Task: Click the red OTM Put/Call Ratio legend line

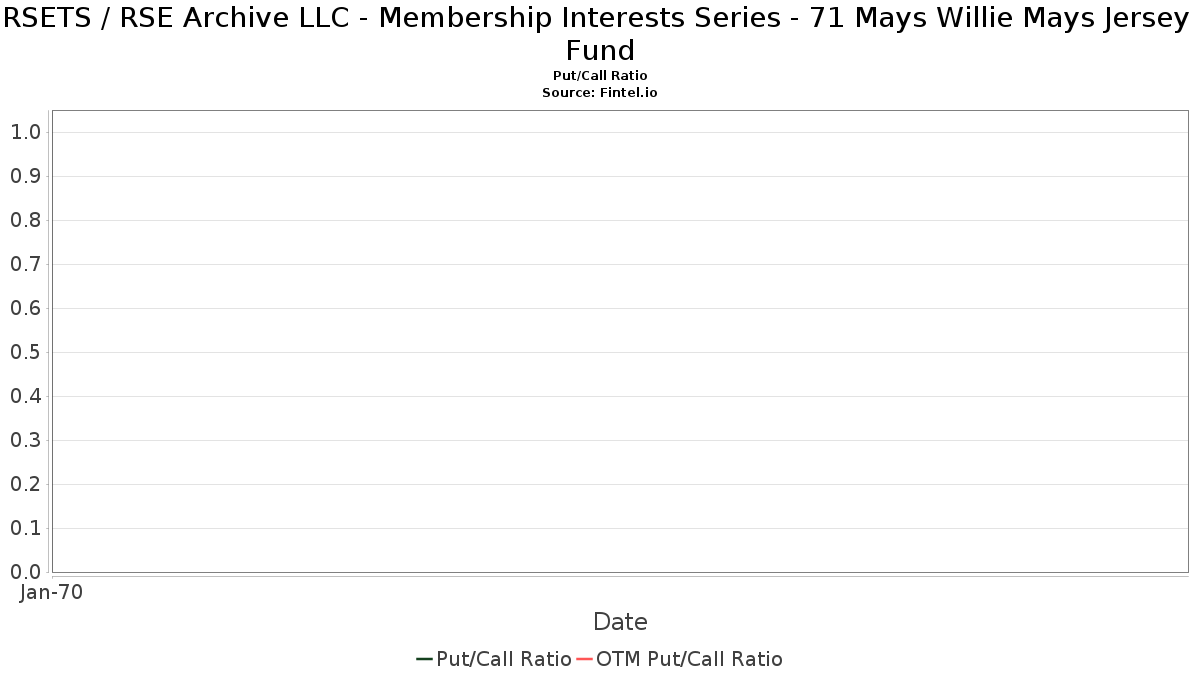Action: (x=584, y=659)
